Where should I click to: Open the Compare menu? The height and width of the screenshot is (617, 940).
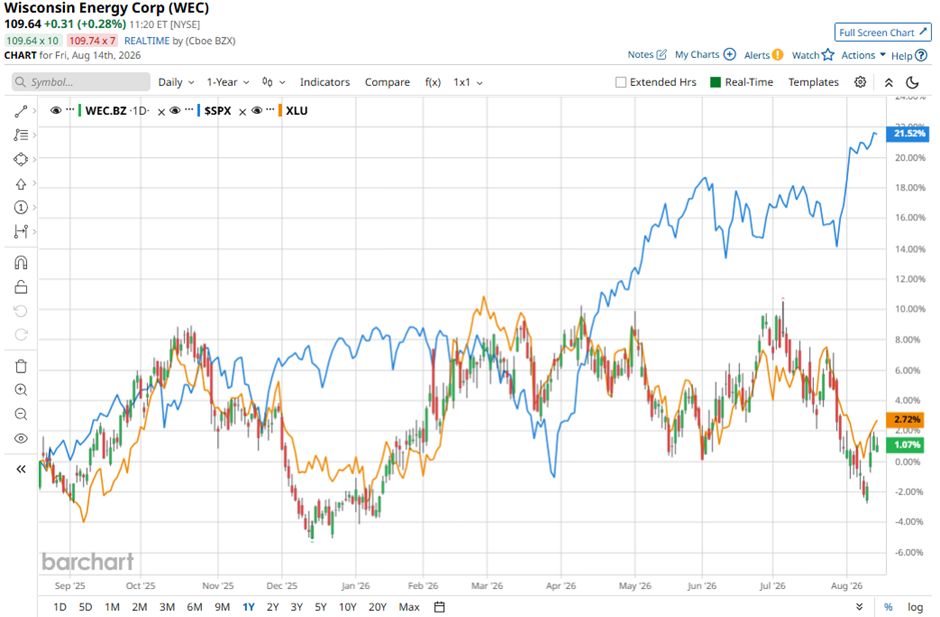tap(387, 82)
